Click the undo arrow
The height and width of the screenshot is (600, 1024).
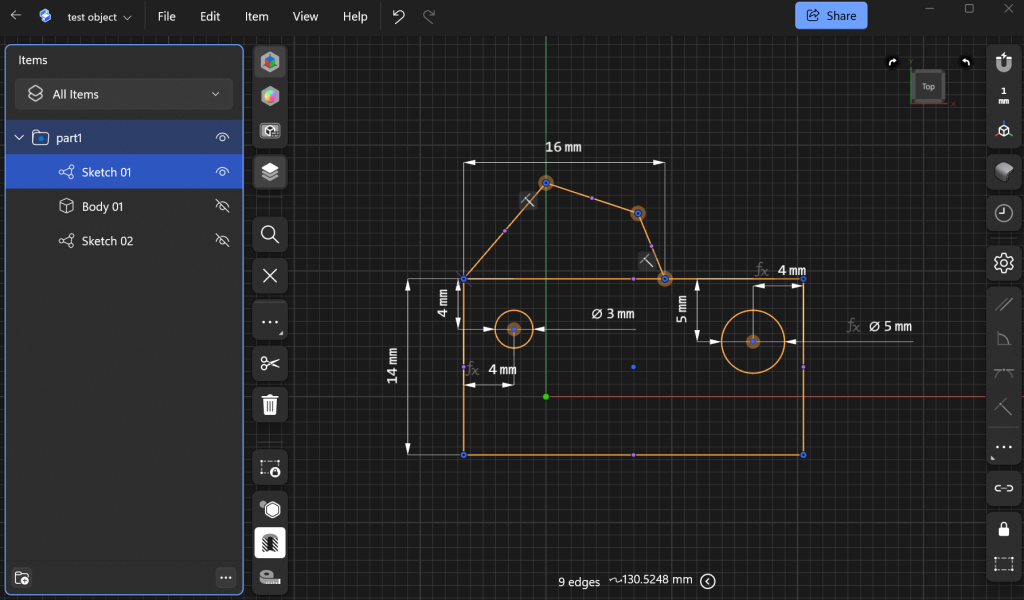[399, 16]
